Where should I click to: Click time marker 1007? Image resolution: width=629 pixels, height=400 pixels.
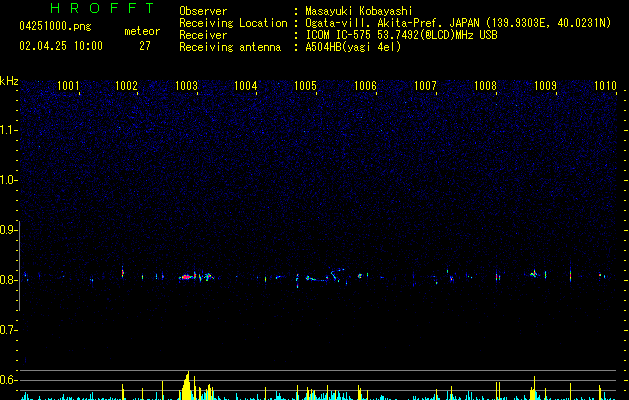[425, 85]
